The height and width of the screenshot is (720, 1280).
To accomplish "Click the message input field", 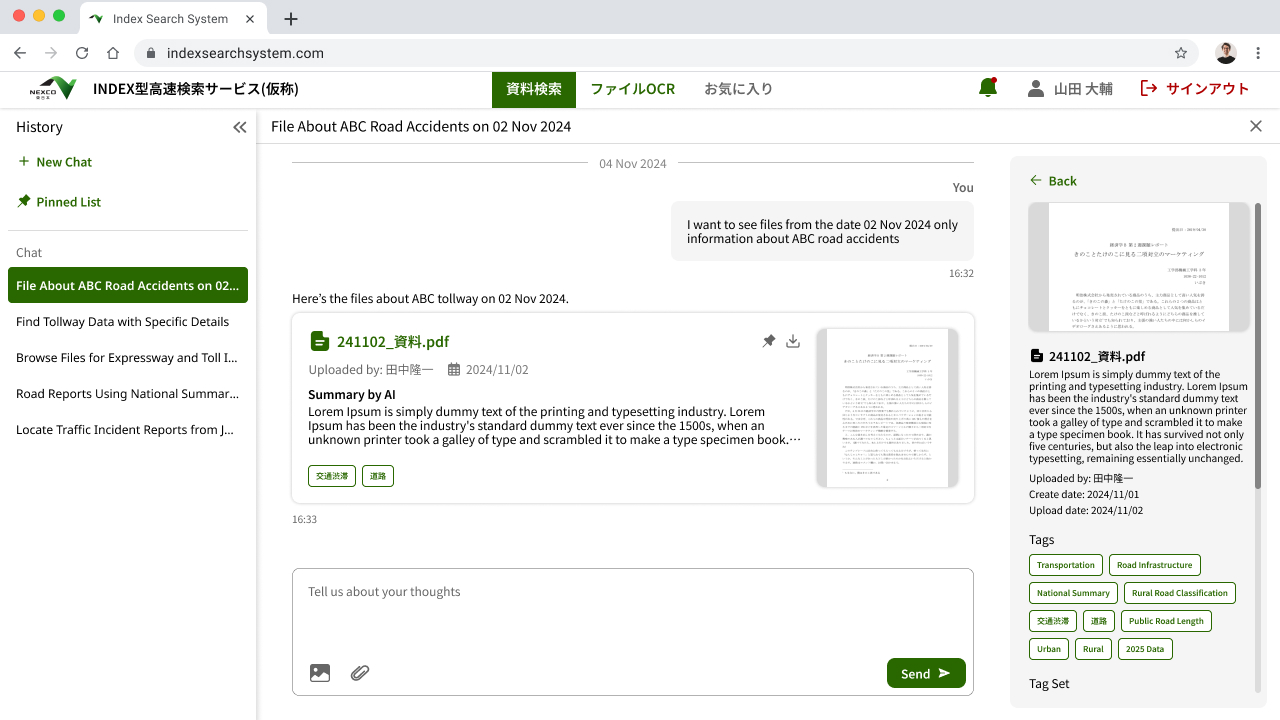I will [x=632, y=610].
